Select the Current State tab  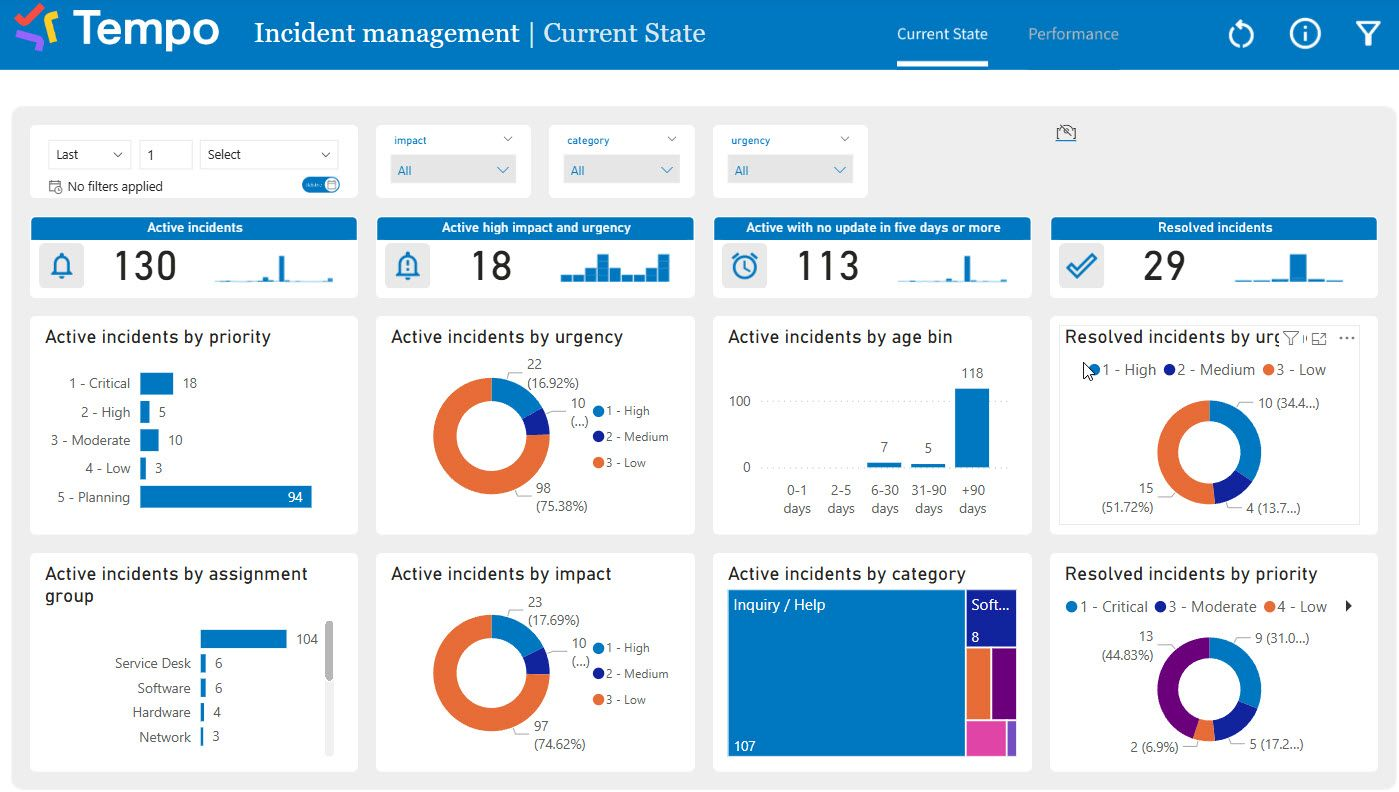point(942,34)
